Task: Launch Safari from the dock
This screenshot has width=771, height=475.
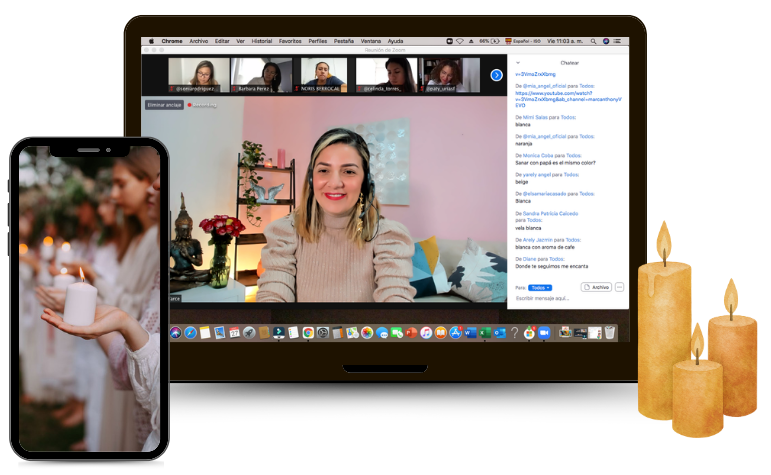Action: (190, 333)
